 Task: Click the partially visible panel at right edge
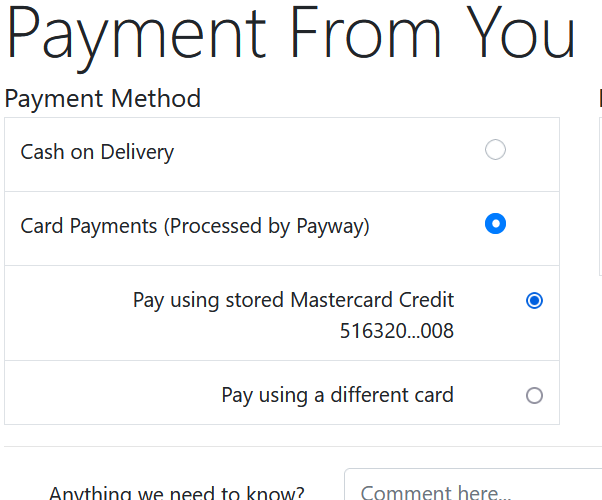pyautogui.click(x=600, y=197)
